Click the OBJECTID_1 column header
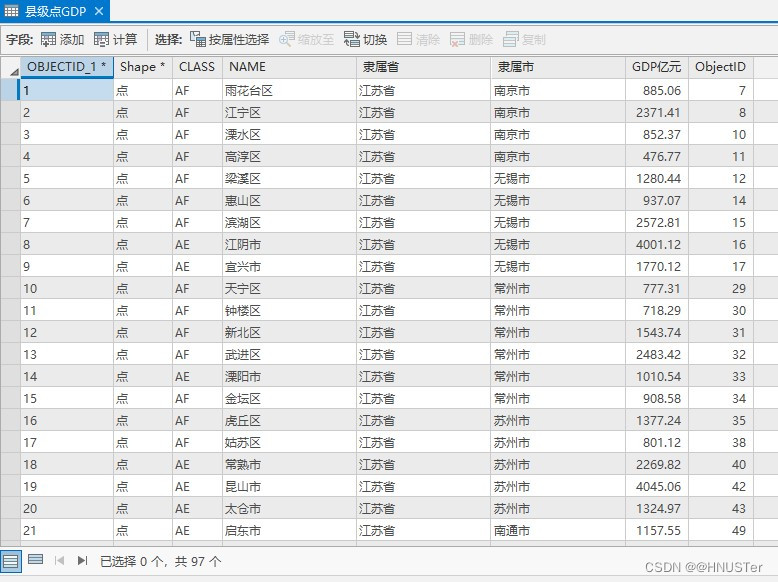The width and height of the screenshot is (778, 582). coord(67,67)
